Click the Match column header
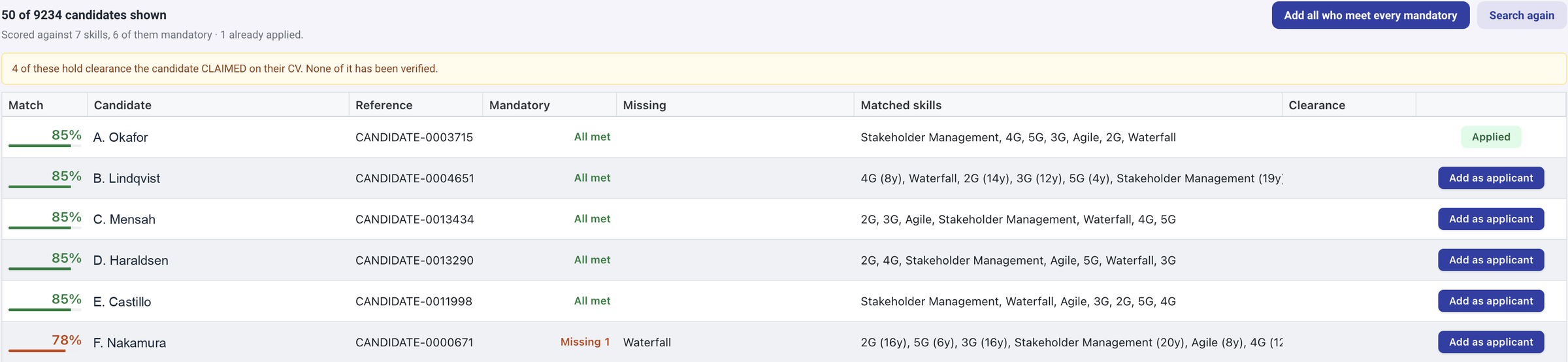The height and width of the screenshot is (362, 1568). click(44, 105)
